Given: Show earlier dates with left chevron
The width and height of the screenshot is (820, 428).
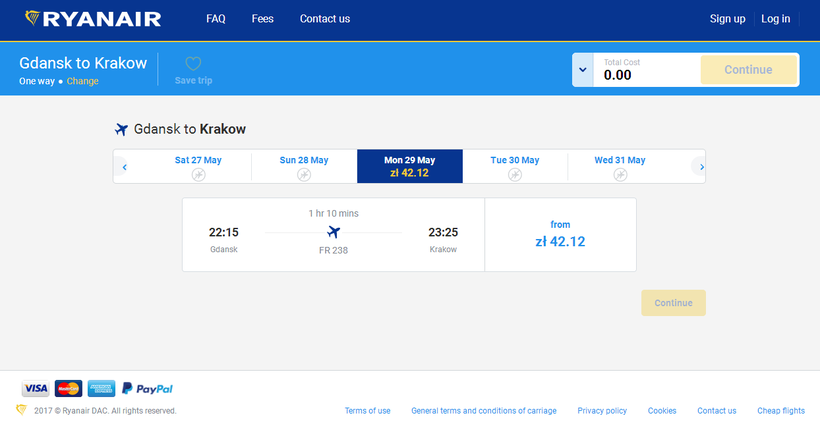Looking at the screenshot, I should tap(124, 167).
